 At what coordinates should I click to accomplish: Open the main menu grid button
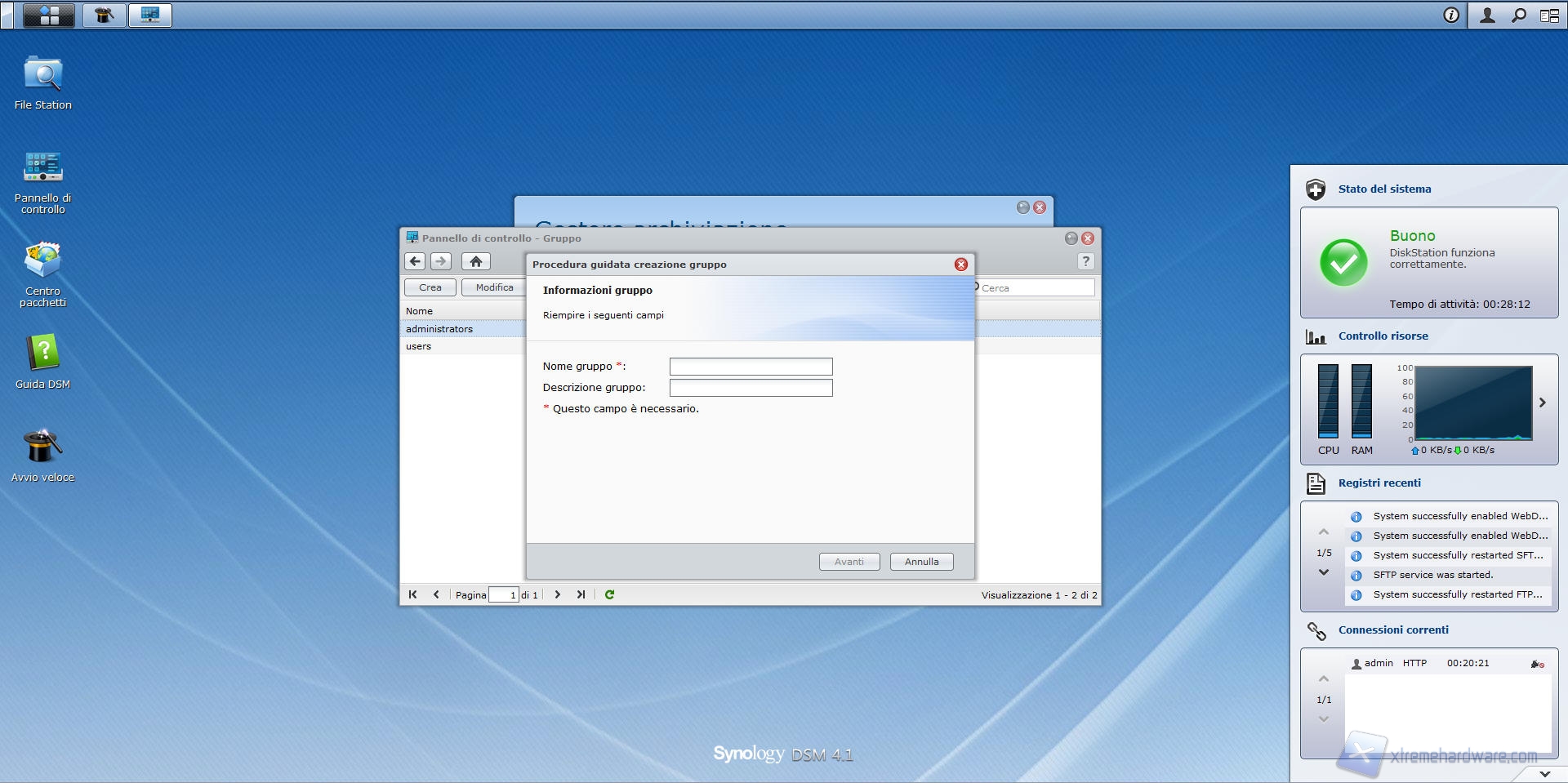coord(49,15)
